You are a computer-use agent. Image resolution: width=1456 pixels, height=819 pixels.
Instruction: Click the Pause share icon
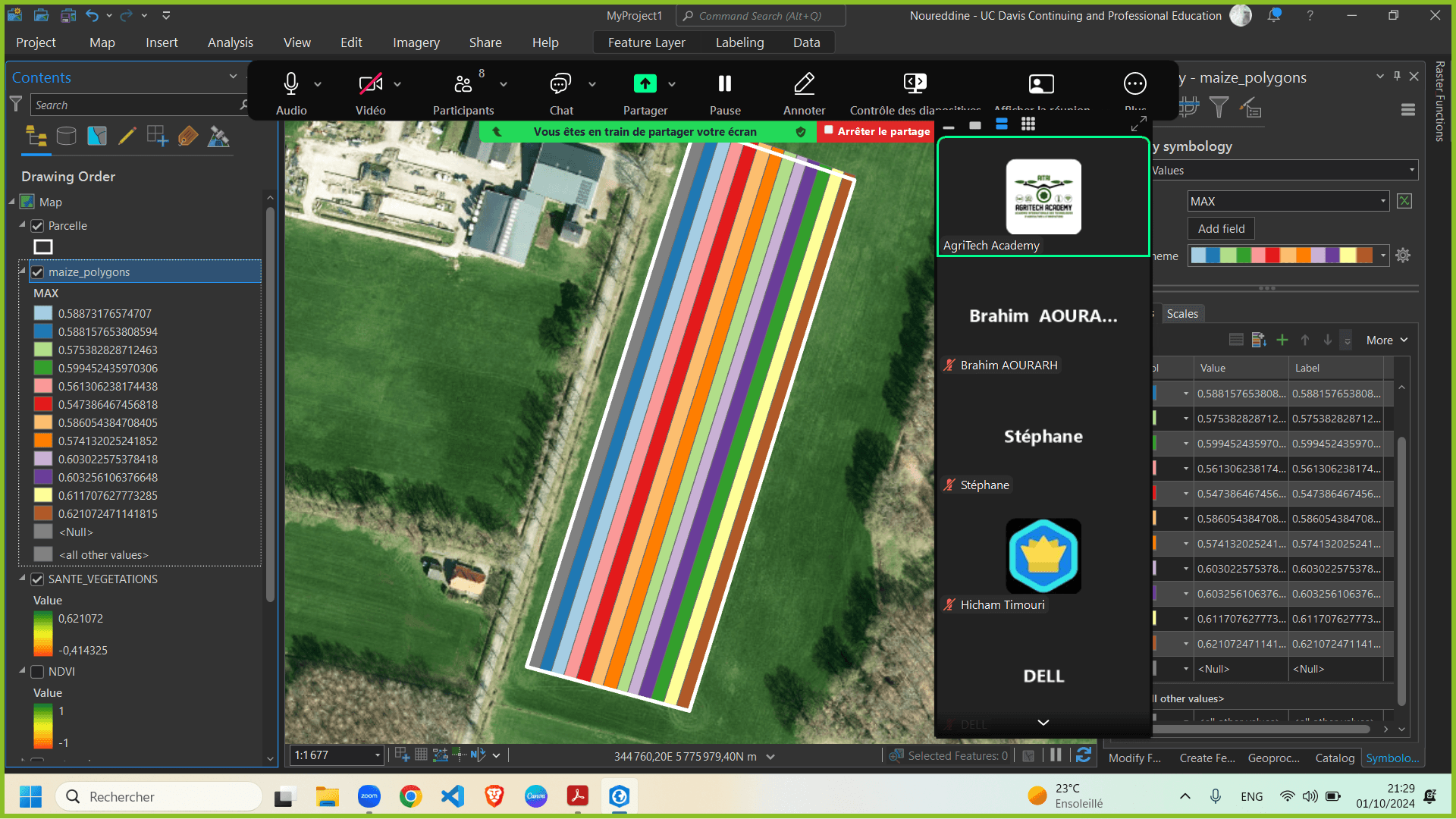pos(725,84)
